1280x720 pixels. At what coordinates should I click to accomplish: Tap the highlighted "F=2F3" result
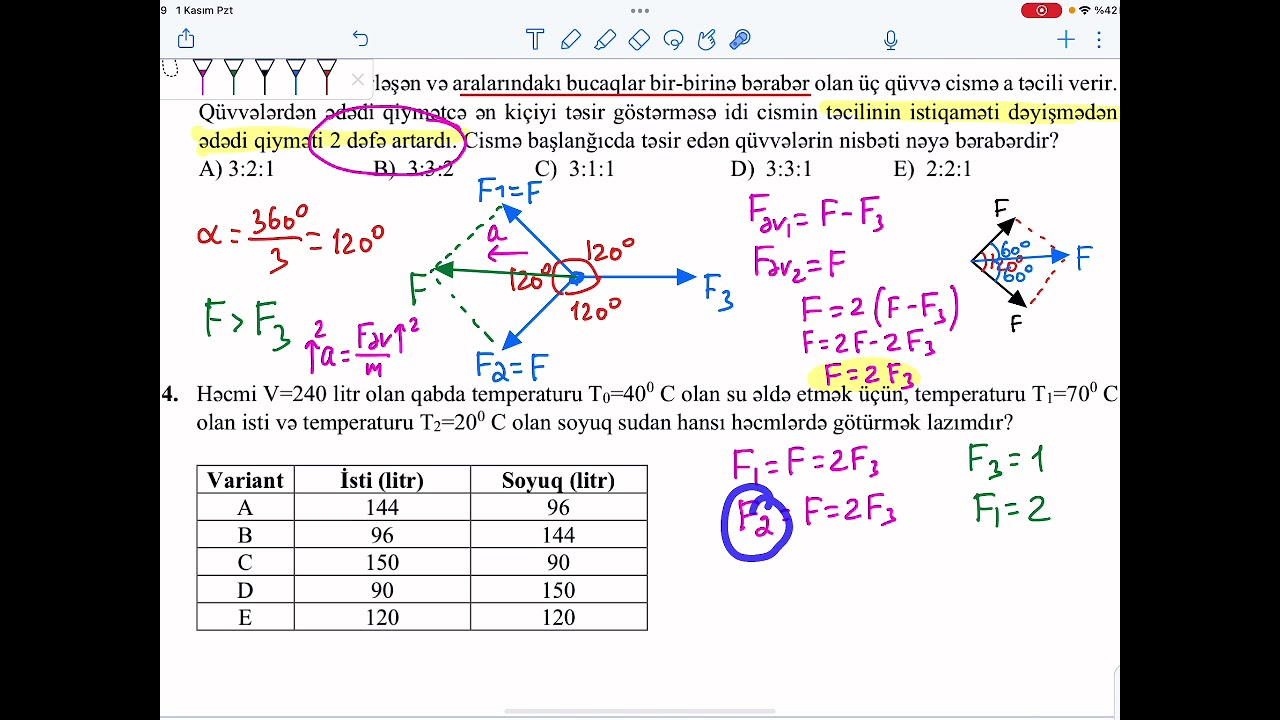point(868,376)
